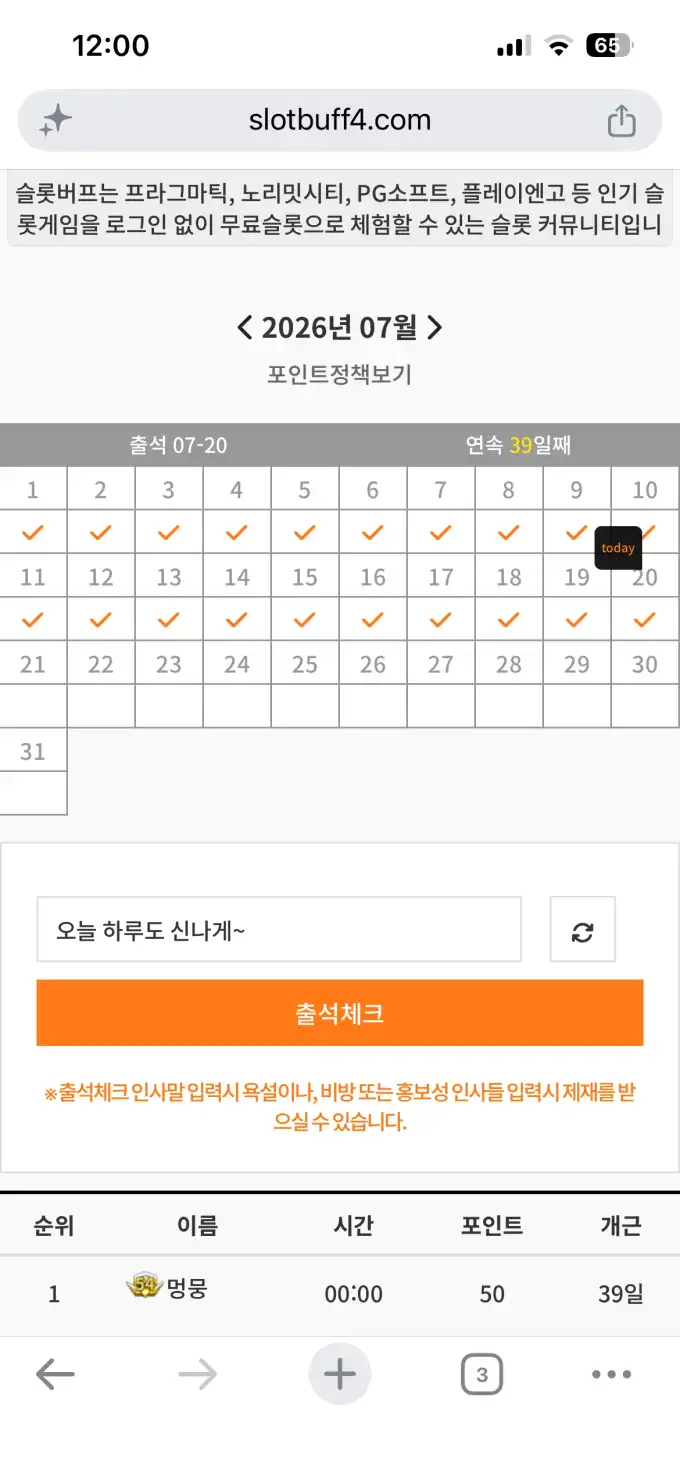
Task: Tap the checkmark under day 20
Action: coord(645,620)
